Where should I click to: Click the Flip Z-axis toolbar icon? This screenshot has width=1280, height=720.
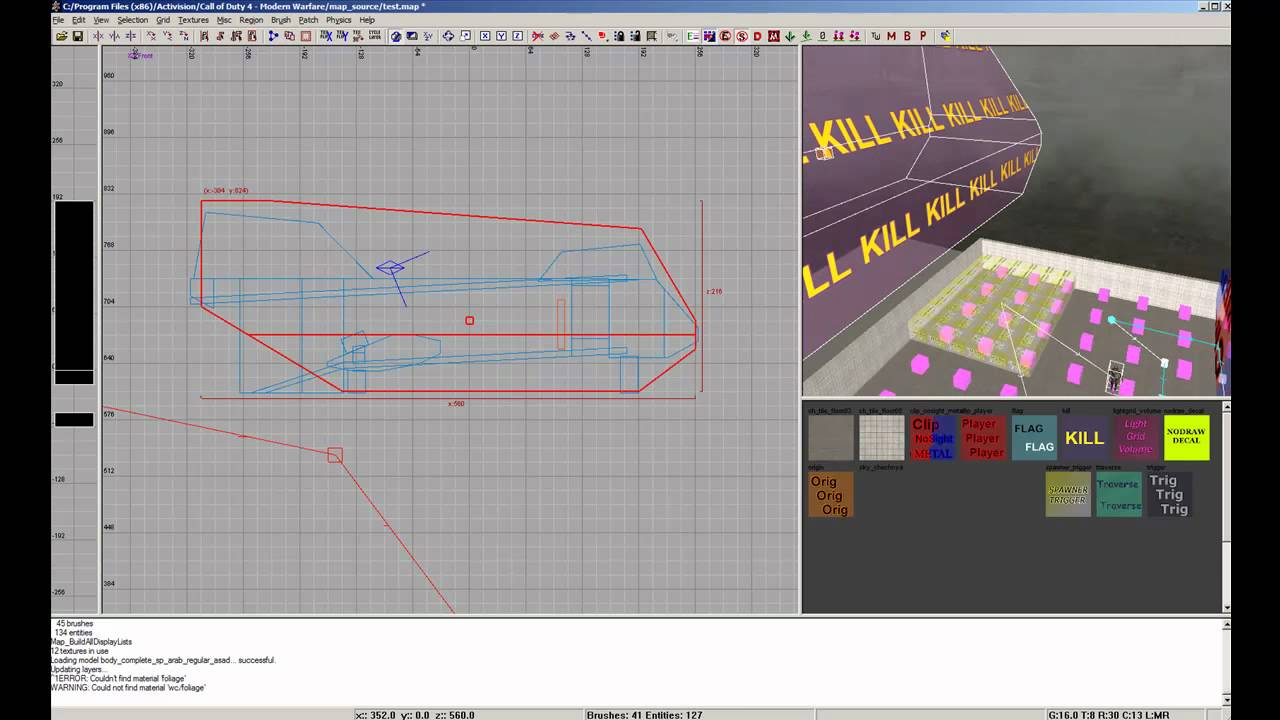[130, 36]
